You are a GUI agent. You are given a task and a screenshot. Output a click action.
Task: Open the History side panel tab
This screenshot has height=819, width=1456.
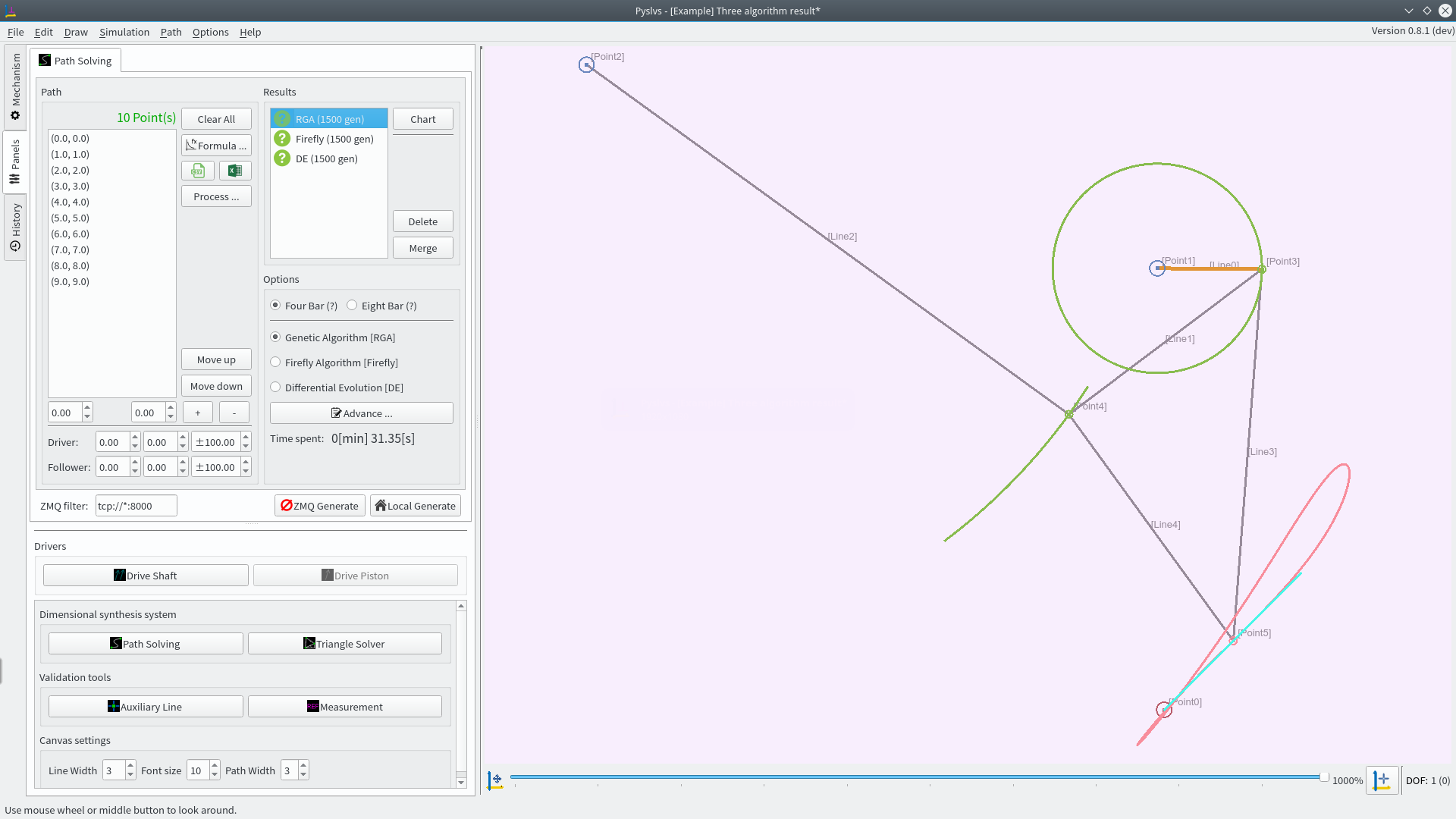click(15, 227)
